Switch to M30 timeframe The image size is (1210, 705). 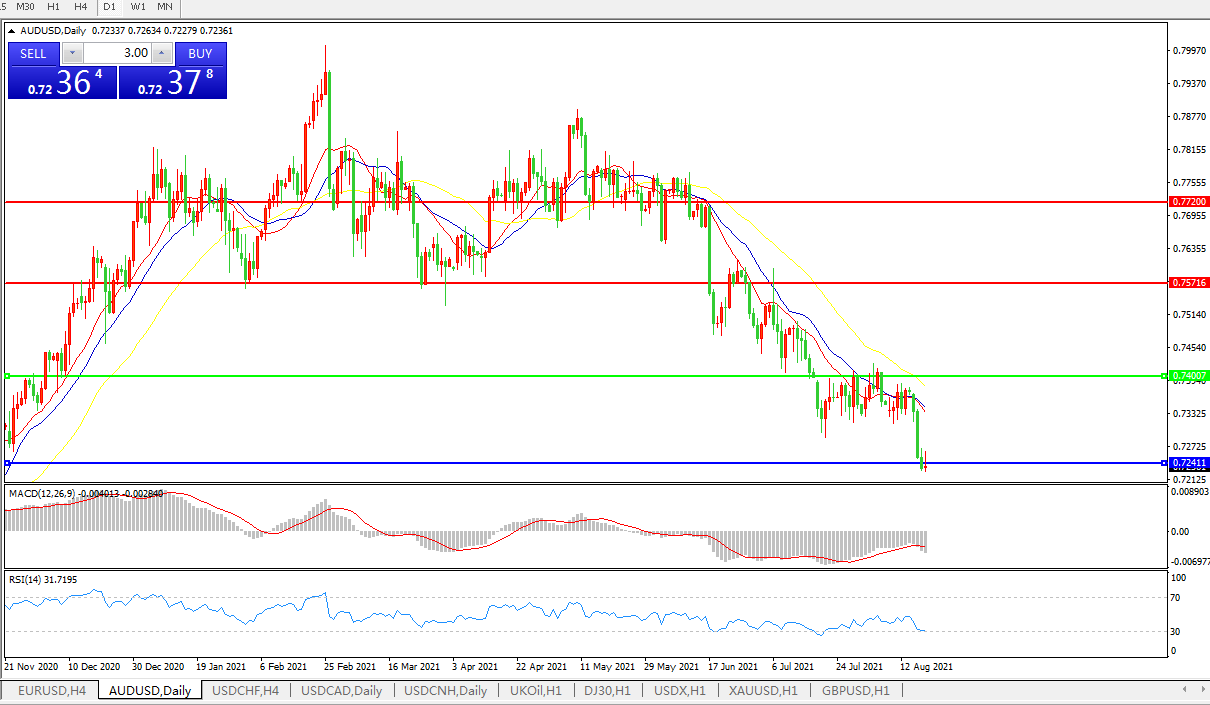[27, 6]
